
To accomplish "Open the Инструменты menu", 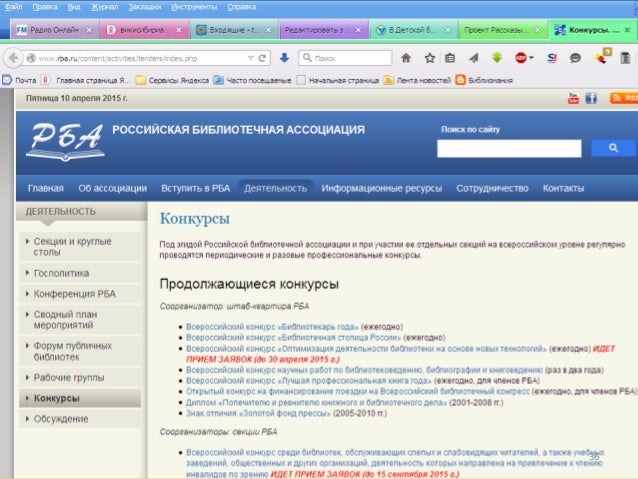I will pos(194,7).
